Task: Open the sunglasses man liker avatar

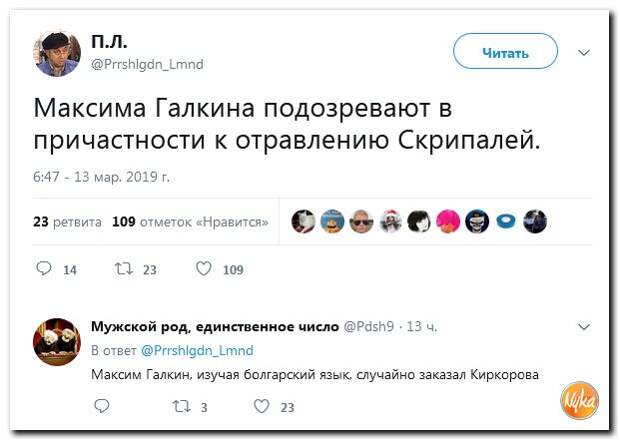Action: coord(361,221)
